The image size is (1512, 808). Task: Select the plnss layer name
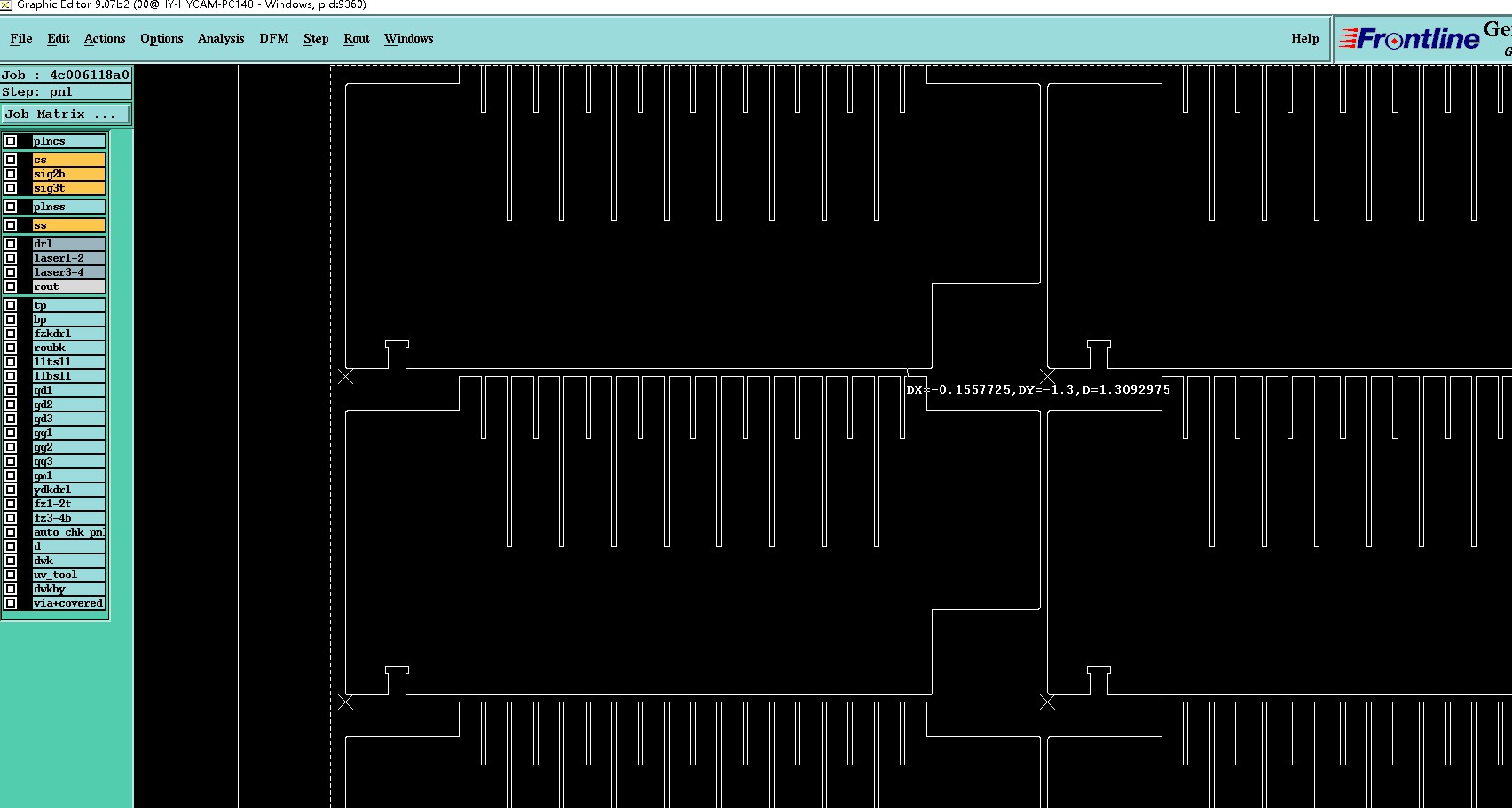(x=69, y=207)
